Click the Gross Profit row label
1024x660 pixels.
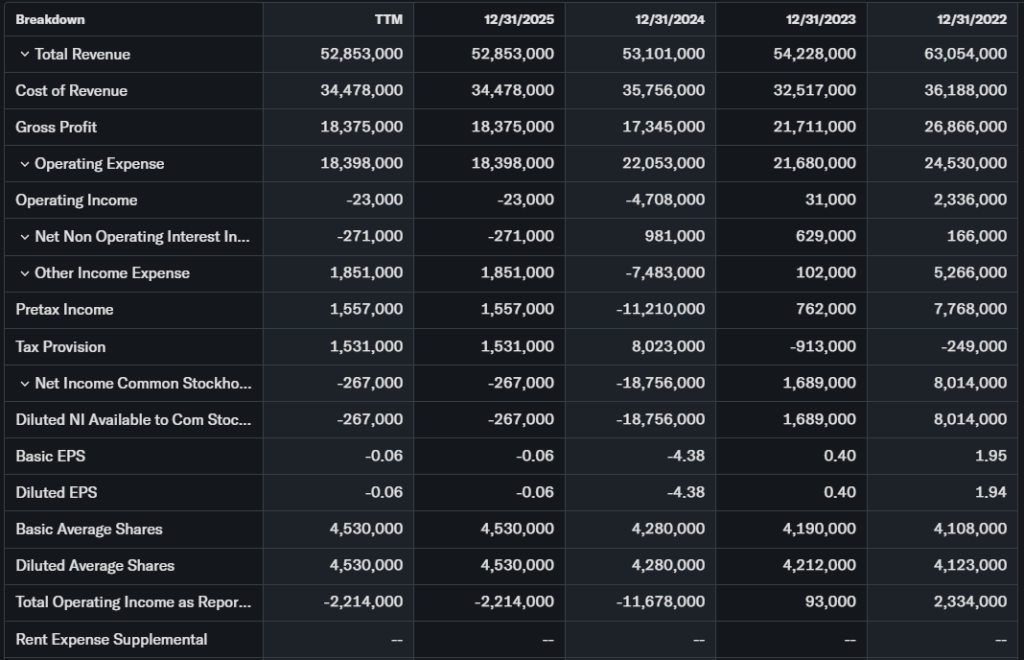(x=56, y=127)
